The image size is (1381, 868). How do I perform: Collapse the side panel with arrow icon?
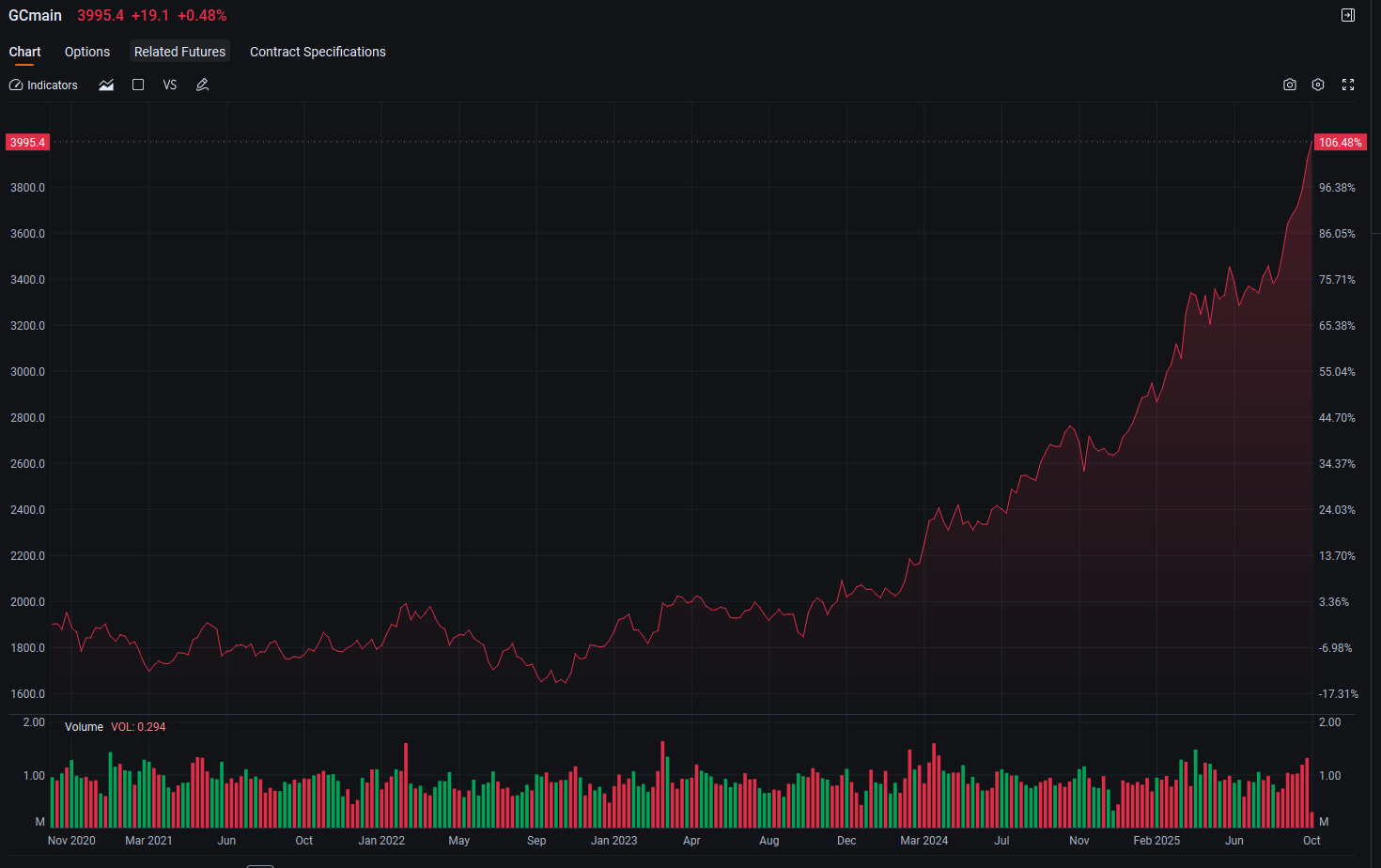tap(1348, 15)
